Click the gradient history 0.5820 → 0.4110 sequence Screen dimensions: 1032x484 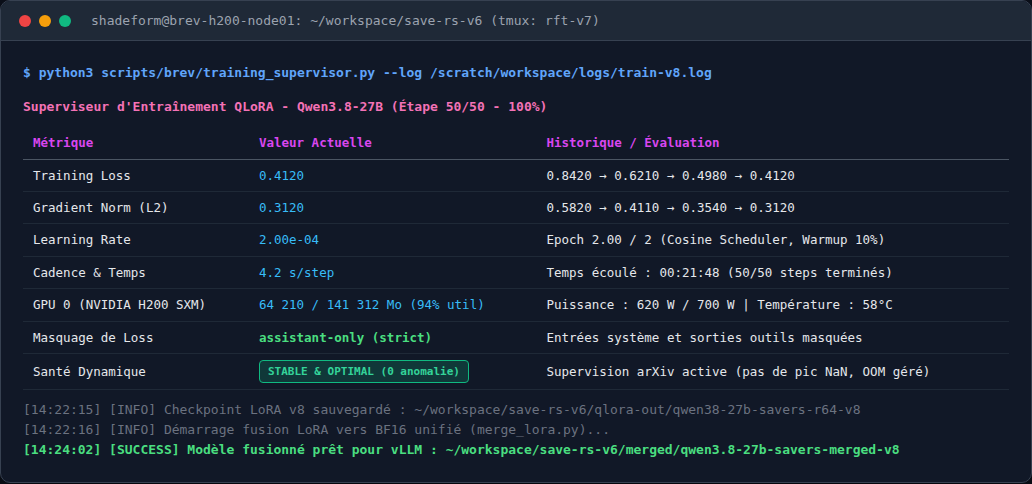pyautogui.click(x=671, y=208)
